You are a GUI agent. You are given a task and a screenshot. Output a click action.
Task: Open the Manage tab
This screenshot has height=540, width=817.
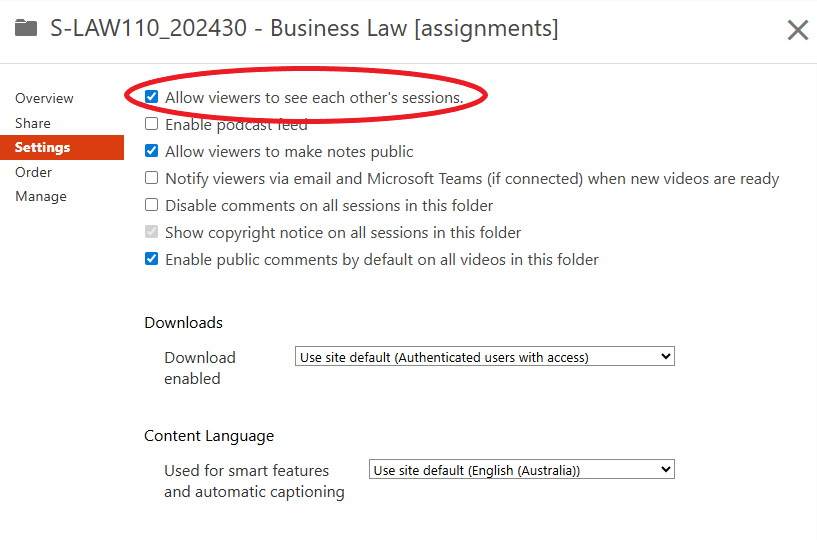[41, 196]
